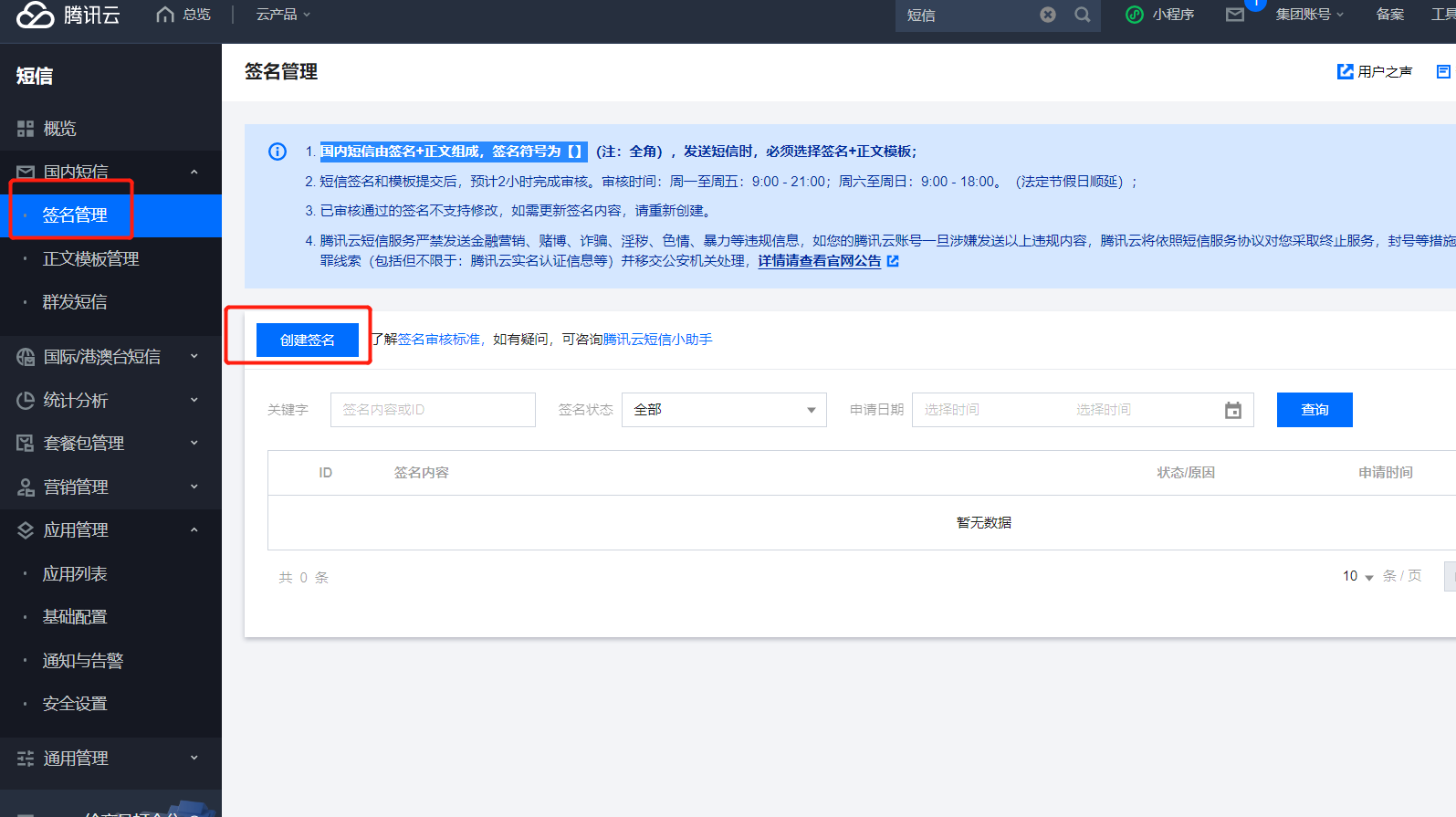Click the 创建签名 button
The height and width of the screenshot is (817, 1456).
pyautogui.click(x=308, y=340)
